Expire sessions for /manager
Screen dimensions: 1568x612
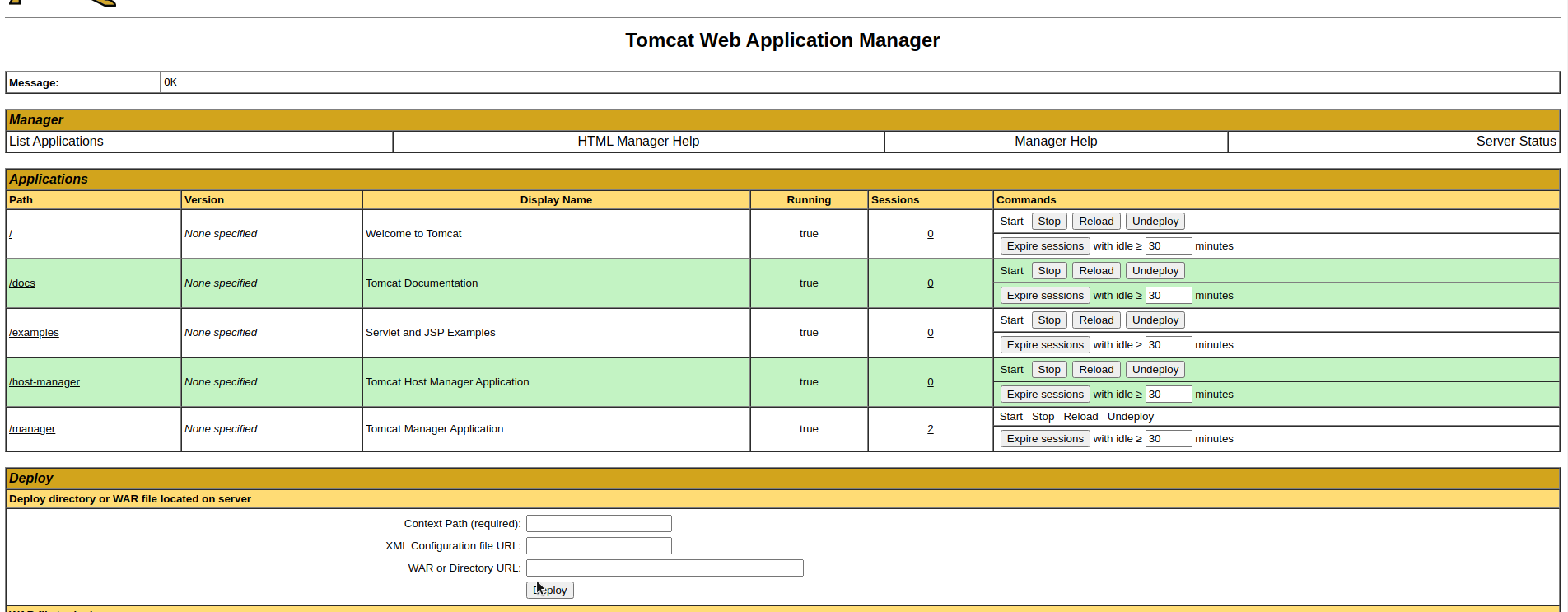pos(1045,439)
